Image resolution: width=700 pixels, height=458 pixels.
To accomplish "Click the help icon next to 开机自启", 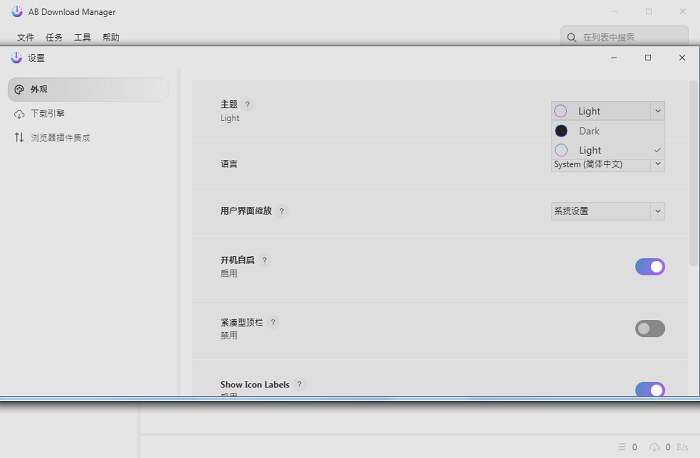I will (264, 260).
